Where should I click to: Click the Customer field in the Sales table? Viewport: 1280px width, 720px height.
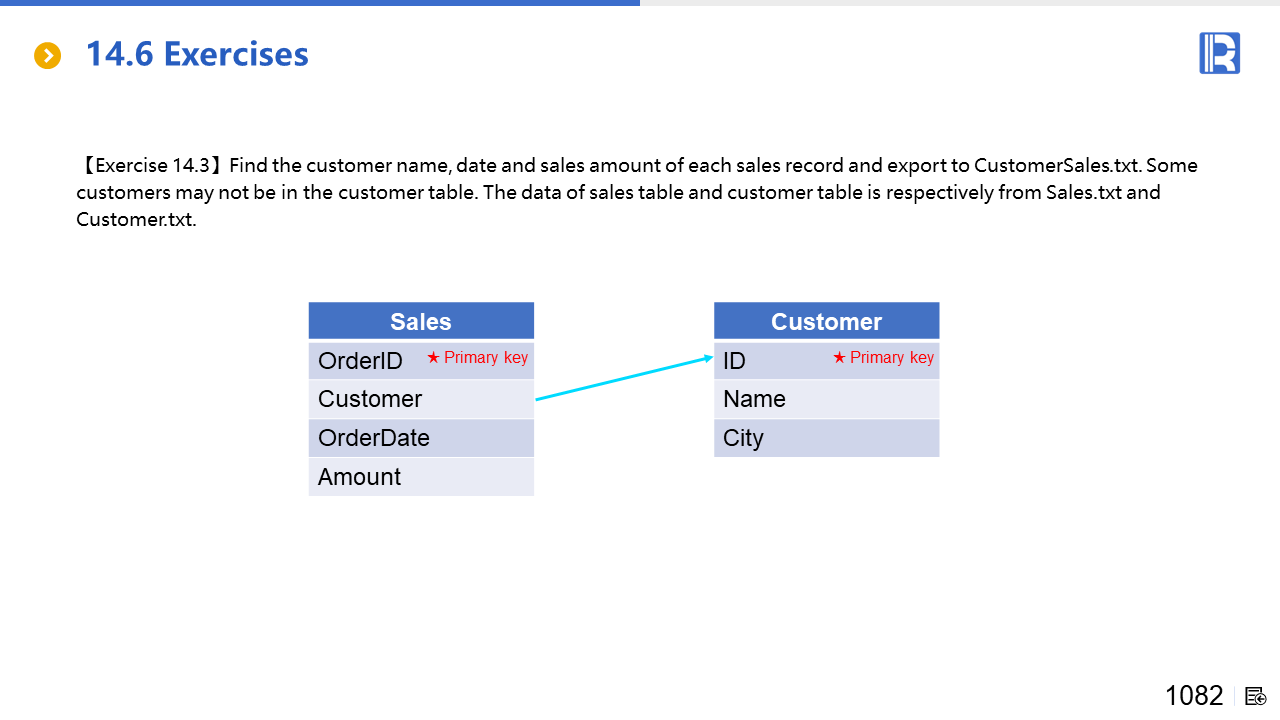[x=370, y=399]
